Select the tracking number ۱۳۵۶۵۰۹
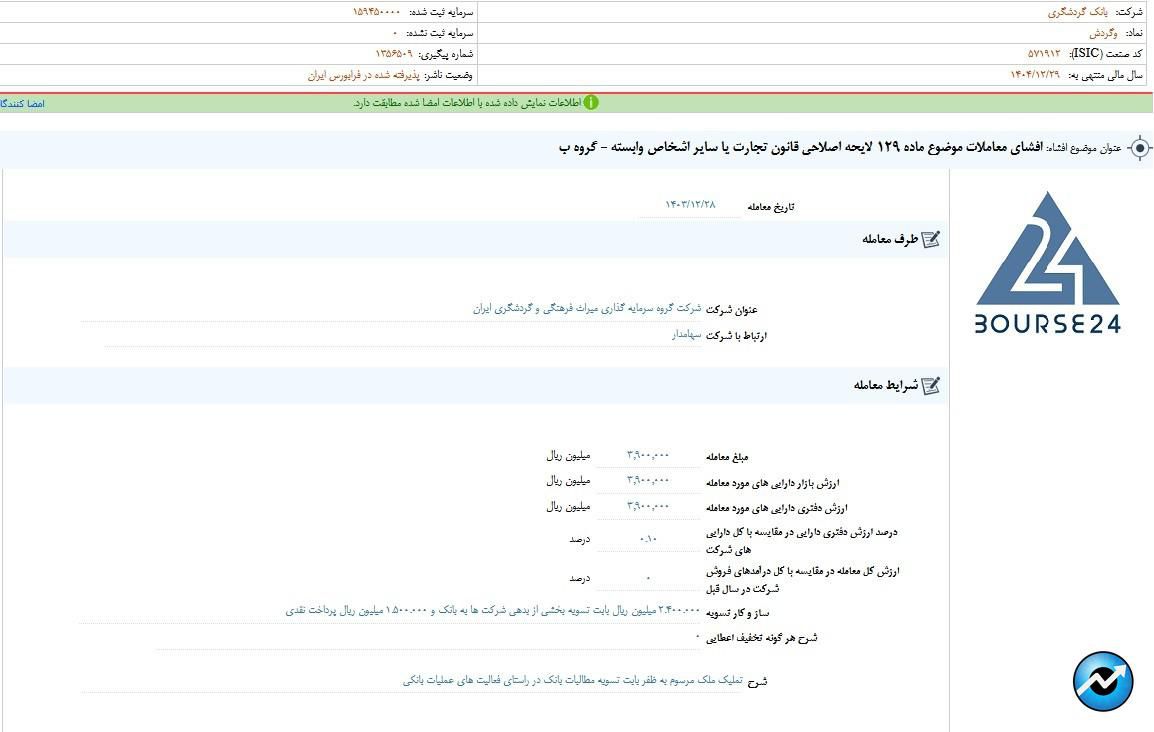This screenshot has height=732, width=1154. 394,54
